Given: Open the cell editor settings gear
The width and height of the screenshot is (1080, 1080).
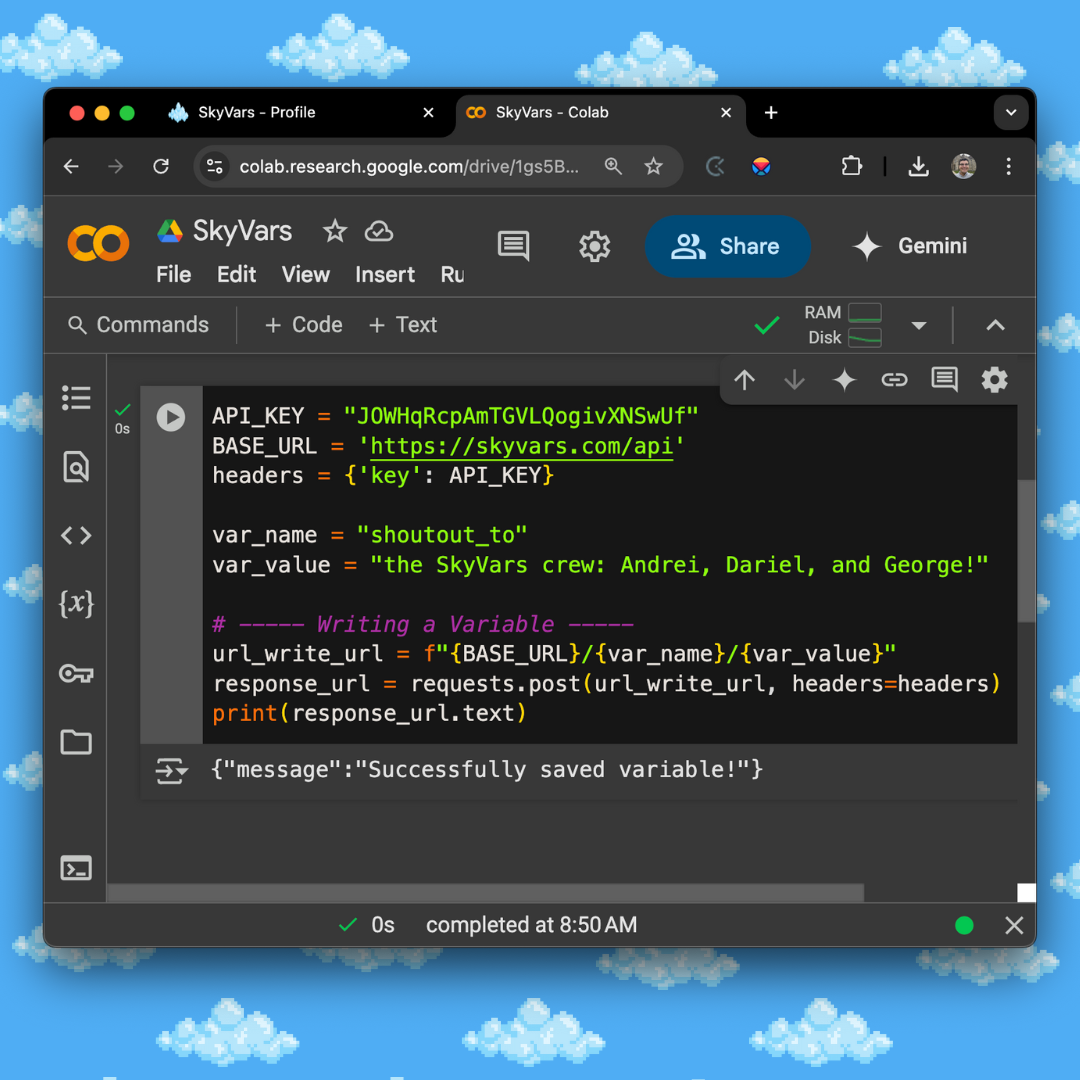Looking at the screenshot, I should point(994,380).
